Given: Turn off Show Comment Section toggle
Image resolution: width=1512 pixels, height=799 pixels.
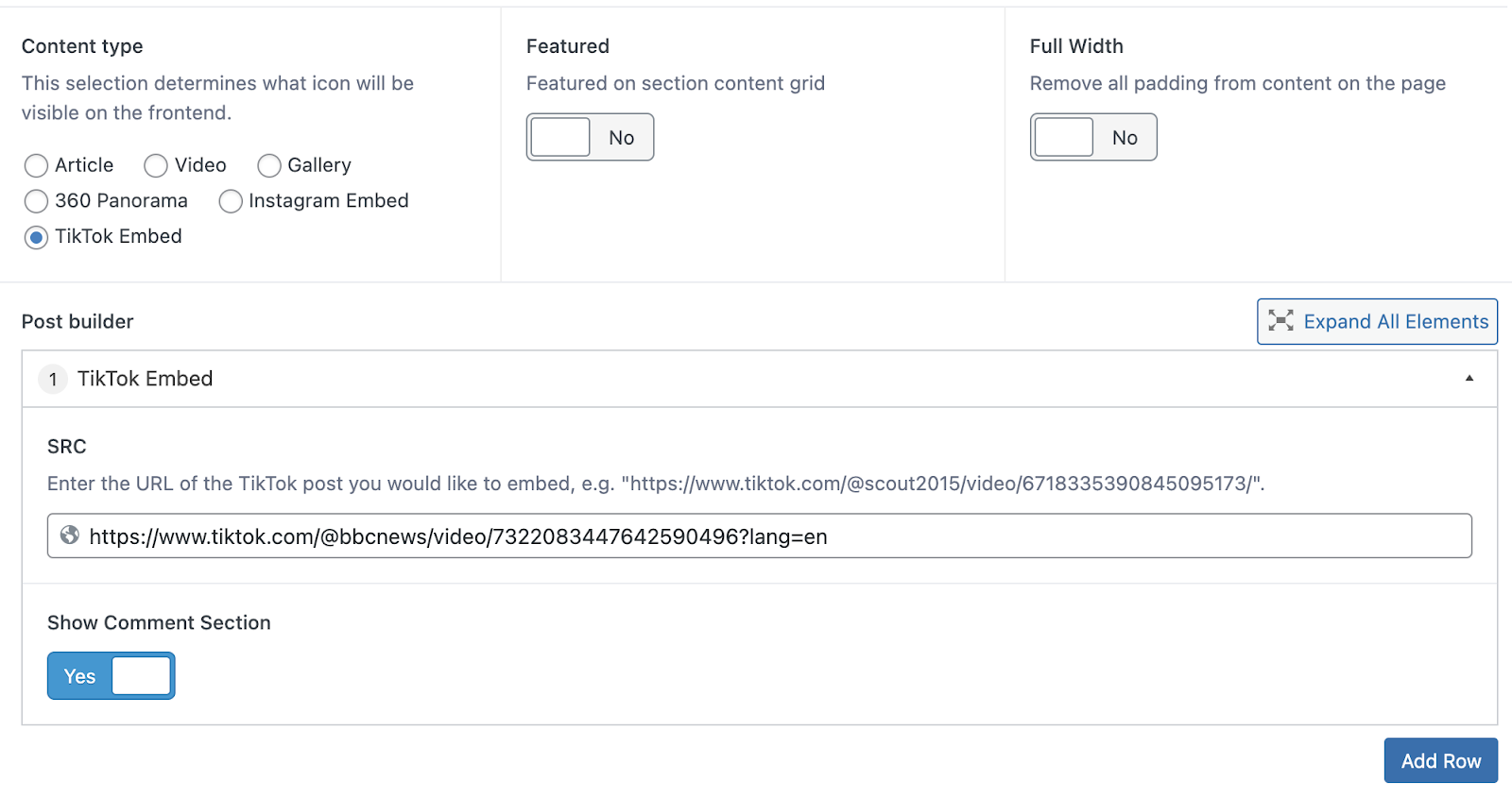Looking at the screenshot, I should coord(112,675).
